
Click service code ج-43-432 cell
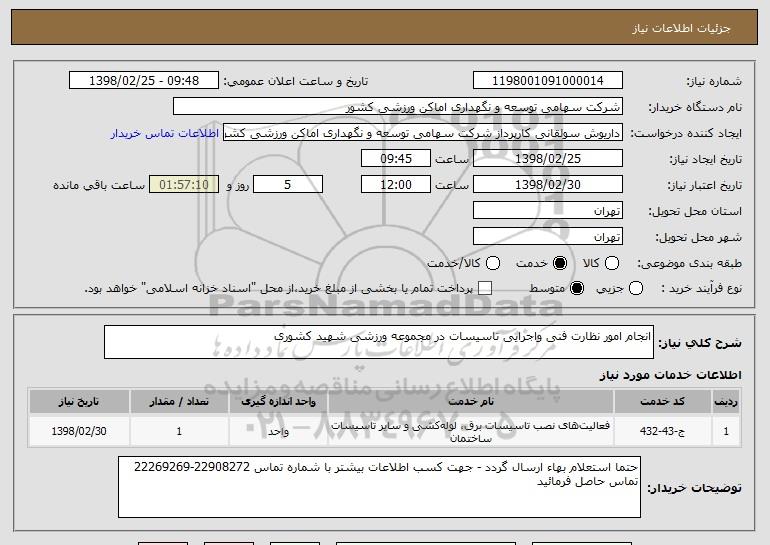click(662, 431)
